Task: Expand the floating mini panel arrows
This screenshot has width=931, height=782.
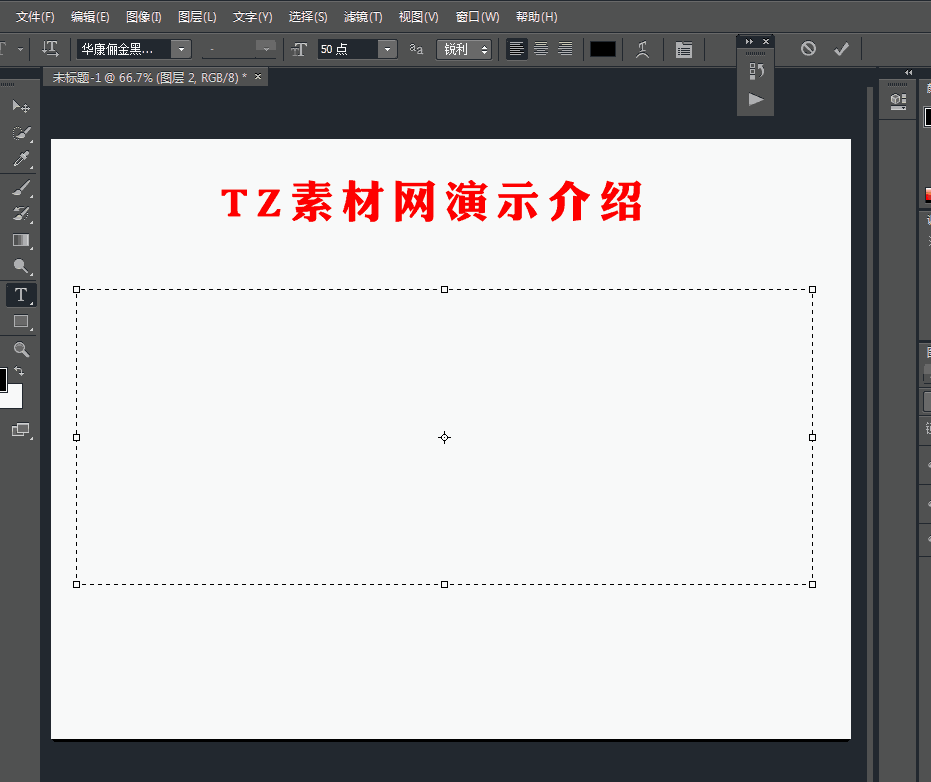Action: (x=749, y=42)
